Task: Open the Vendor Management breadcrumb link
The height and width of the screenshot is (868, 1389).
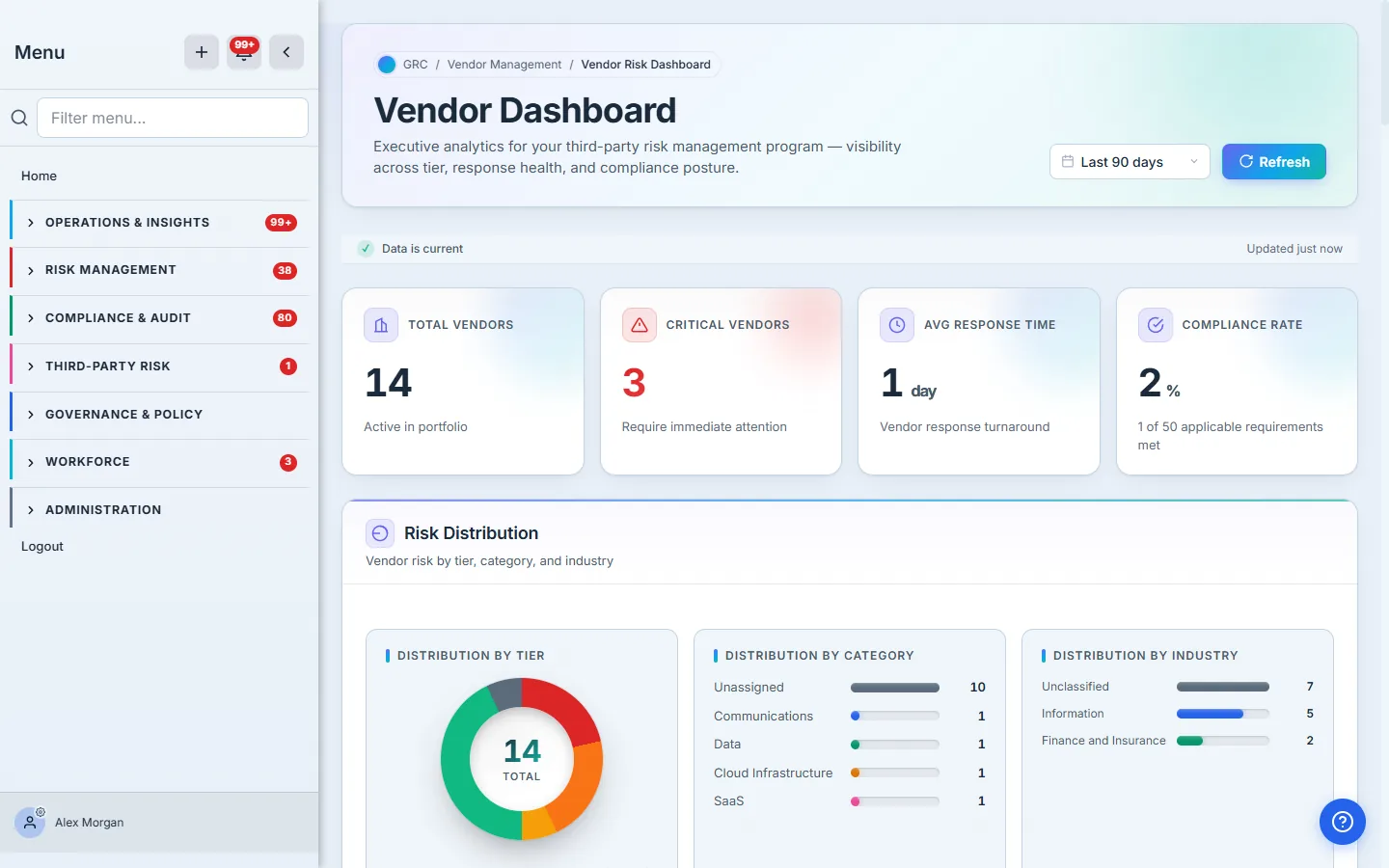Action: pyautogui.click(x=504, y=65)
